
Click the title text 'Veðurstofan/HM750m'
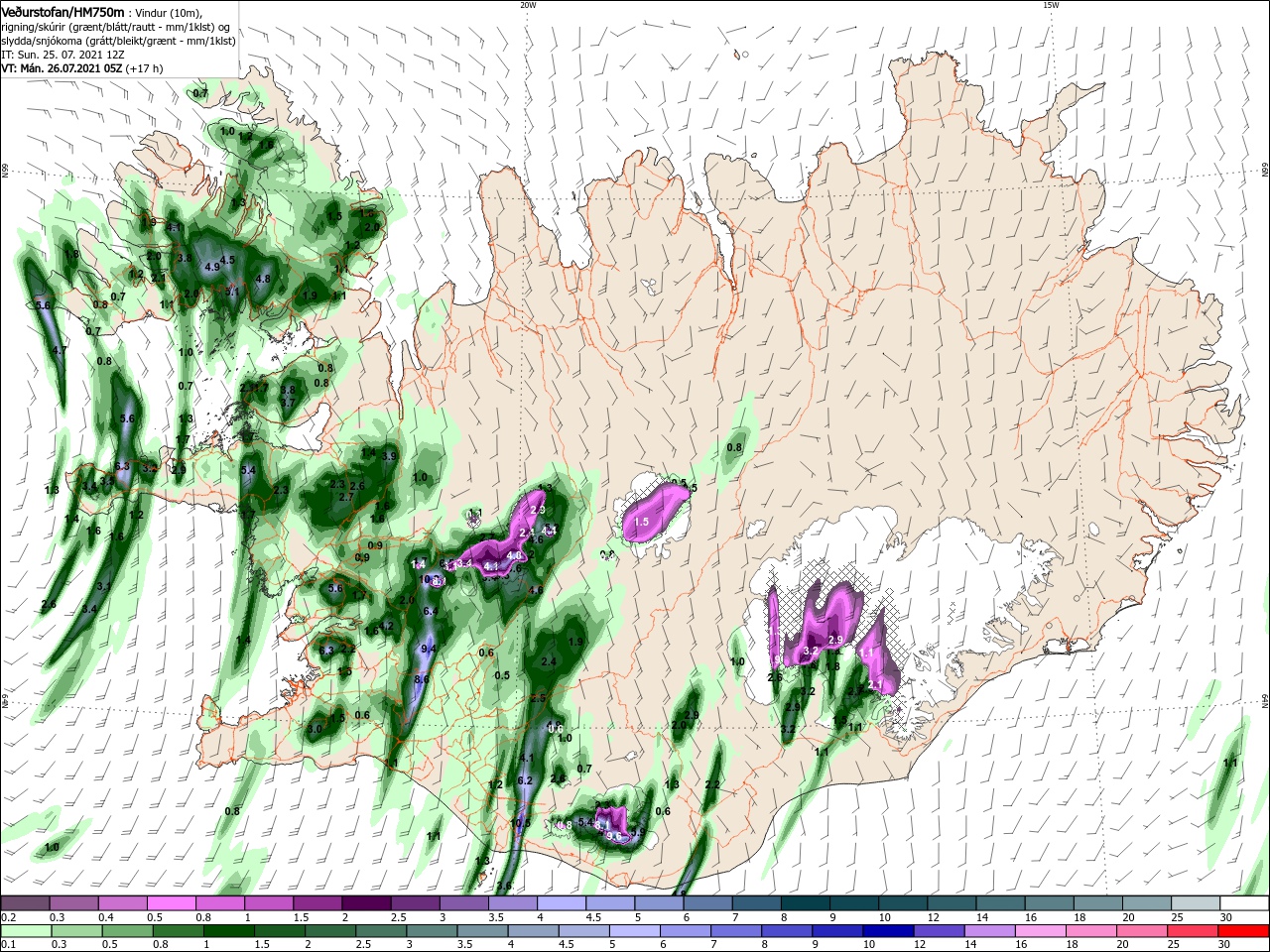point(62,11)
